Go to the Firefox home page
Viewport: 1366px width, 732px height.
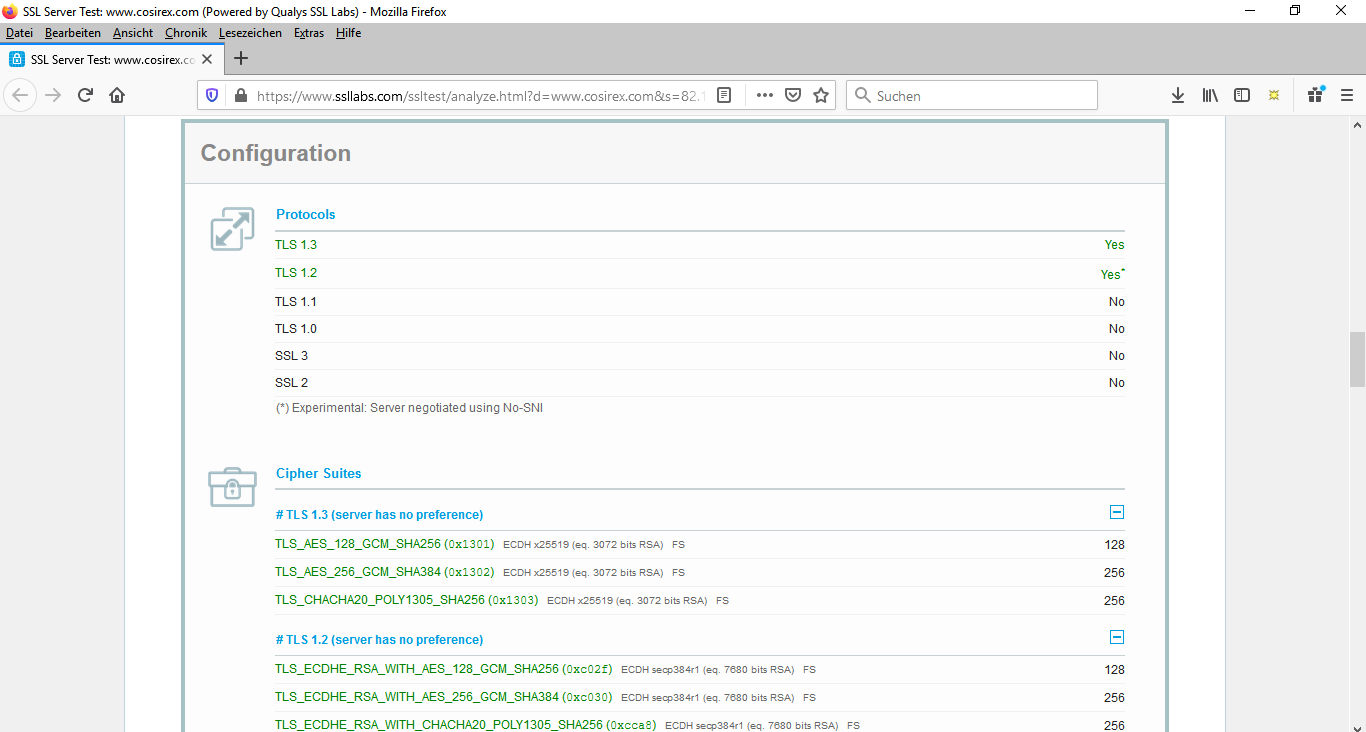tap(117, 95)
